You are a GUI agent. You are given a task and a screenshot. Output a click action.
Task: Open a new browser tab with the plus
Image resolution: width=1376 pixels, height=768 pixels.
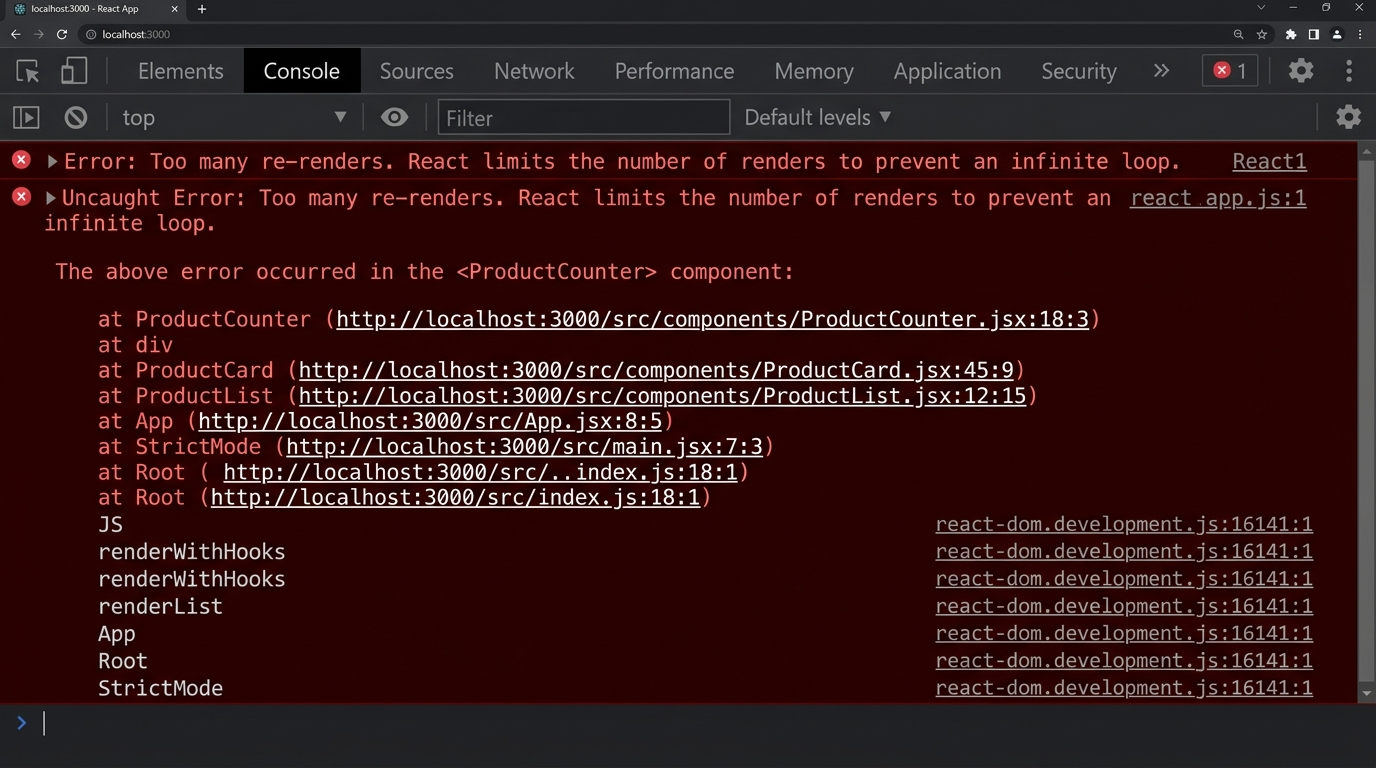coord(202,9)
